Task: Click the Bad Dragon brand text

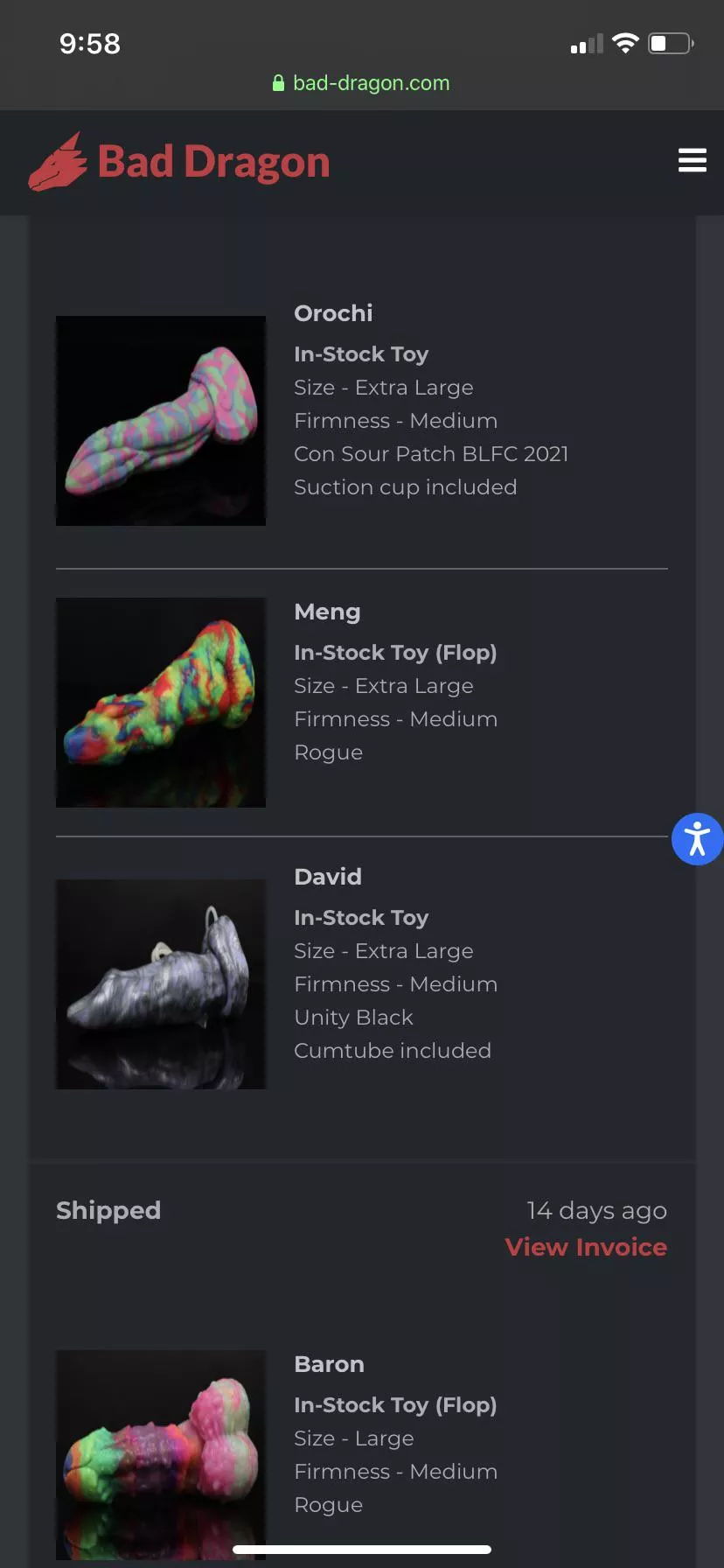Action: click(x=213, y=163)
